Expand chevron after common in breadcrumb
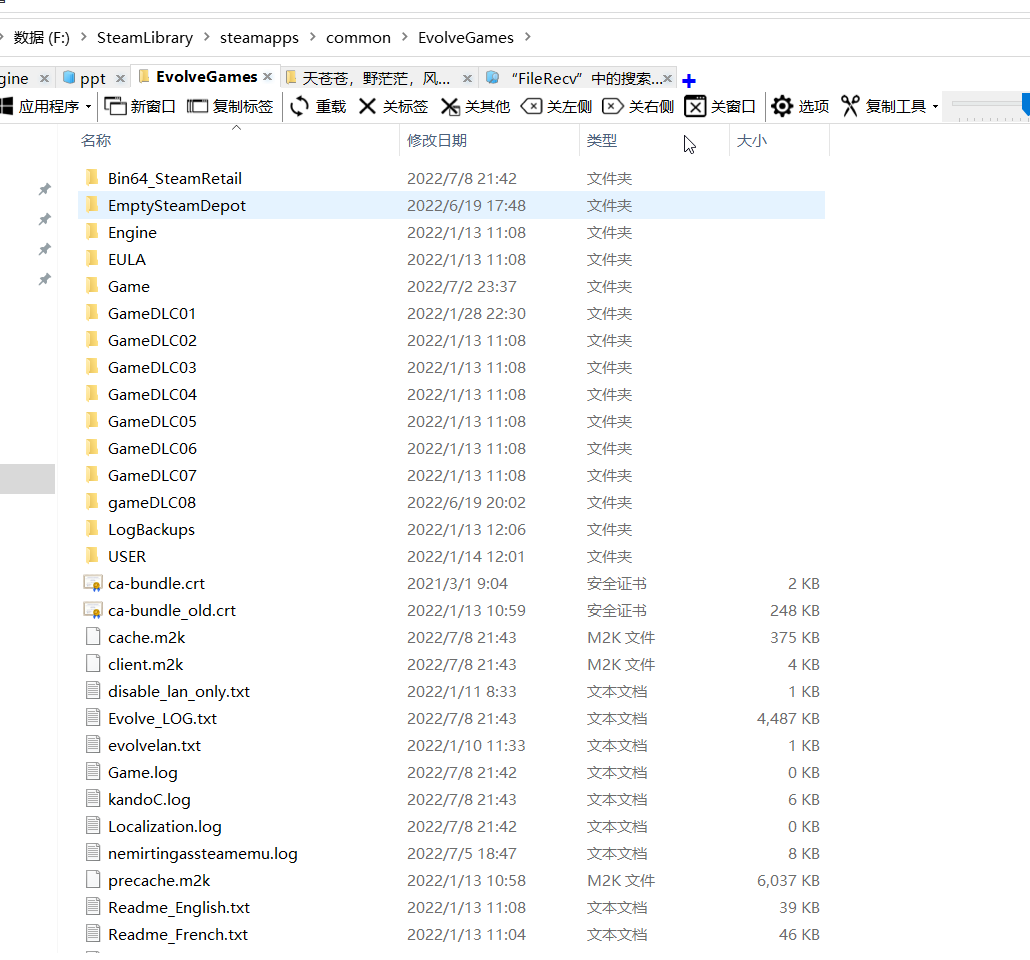This screenshot has height=960, width=1030. click(405, 37)
